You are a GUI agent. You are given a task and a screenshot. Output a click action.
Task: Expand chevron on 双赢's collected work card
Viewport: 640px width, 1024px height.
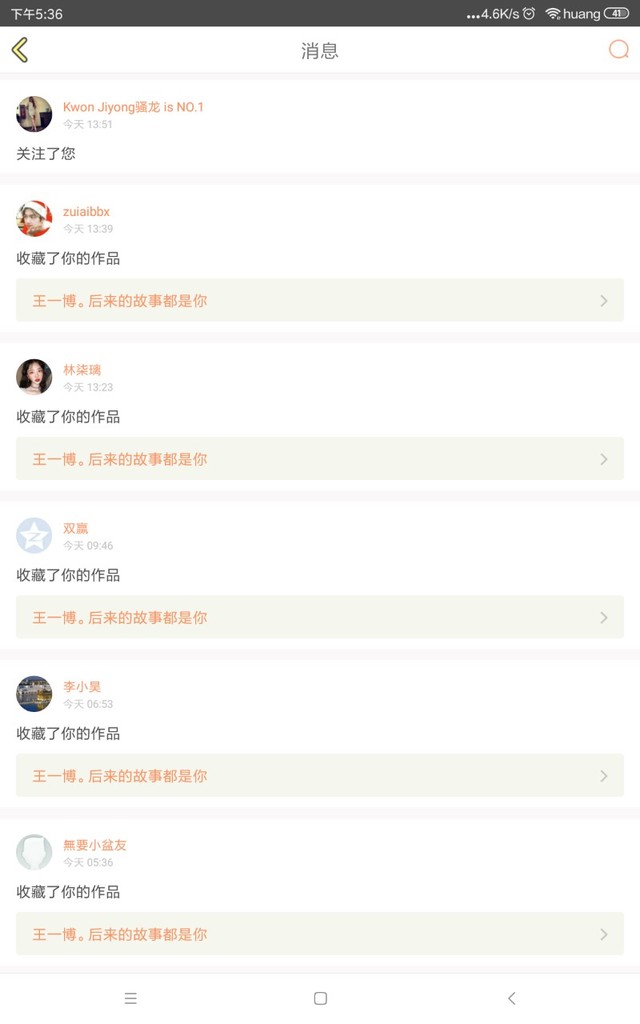click(603, 618)
